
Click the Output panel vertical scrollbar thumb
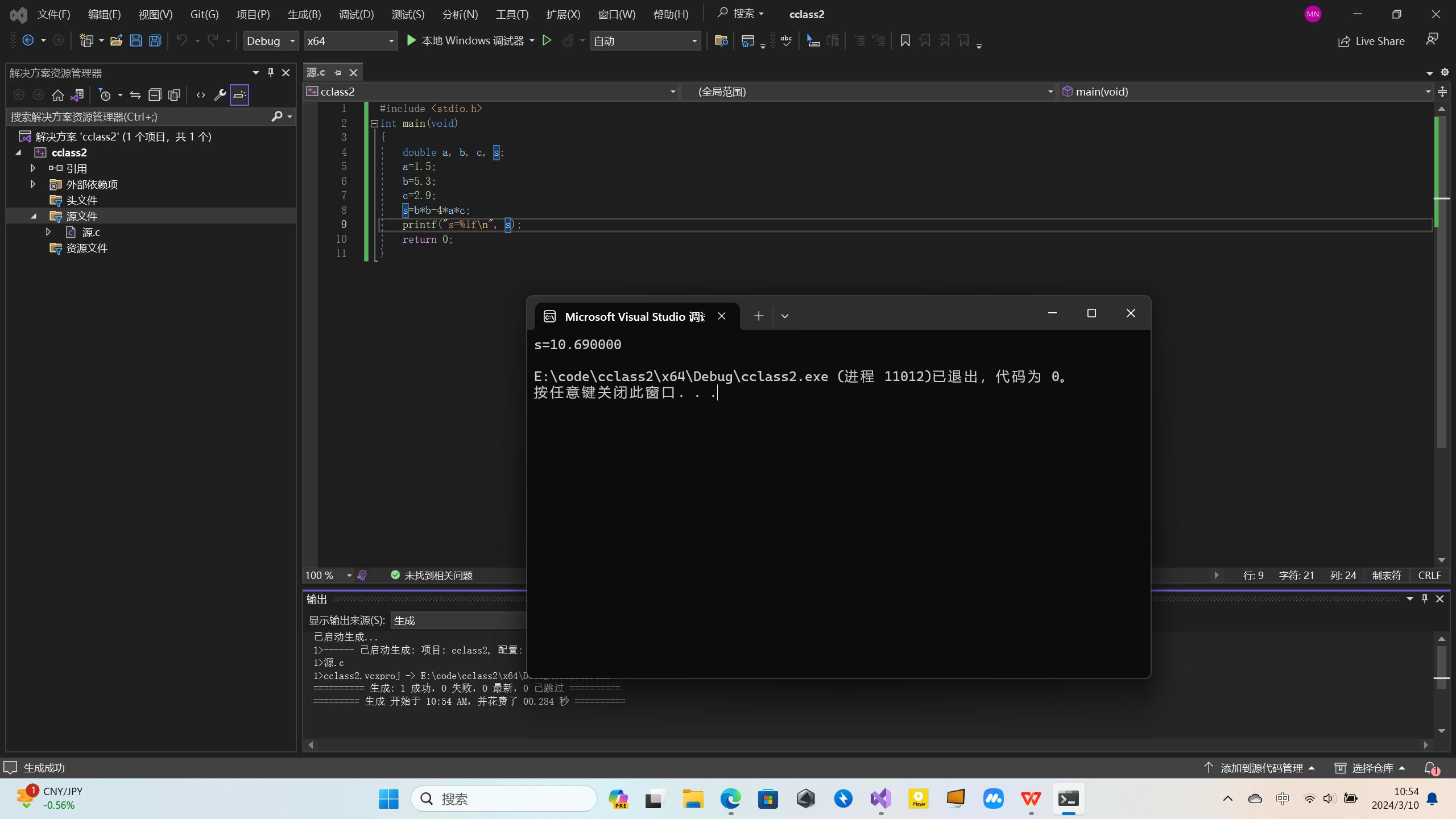click(1441, 668)
